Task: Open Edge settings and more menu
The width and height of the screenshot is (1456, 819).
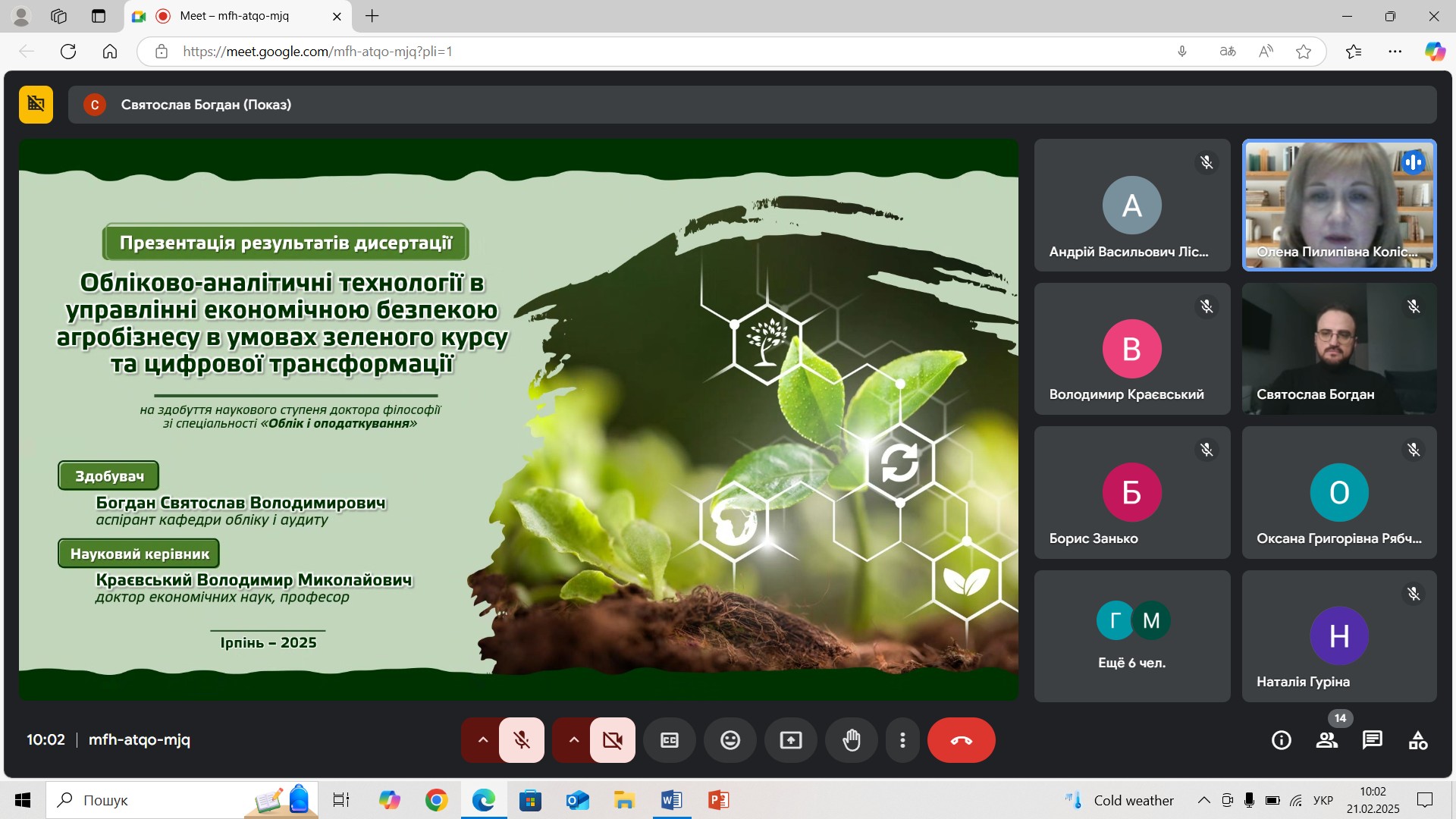Action: pos(1395,52)
